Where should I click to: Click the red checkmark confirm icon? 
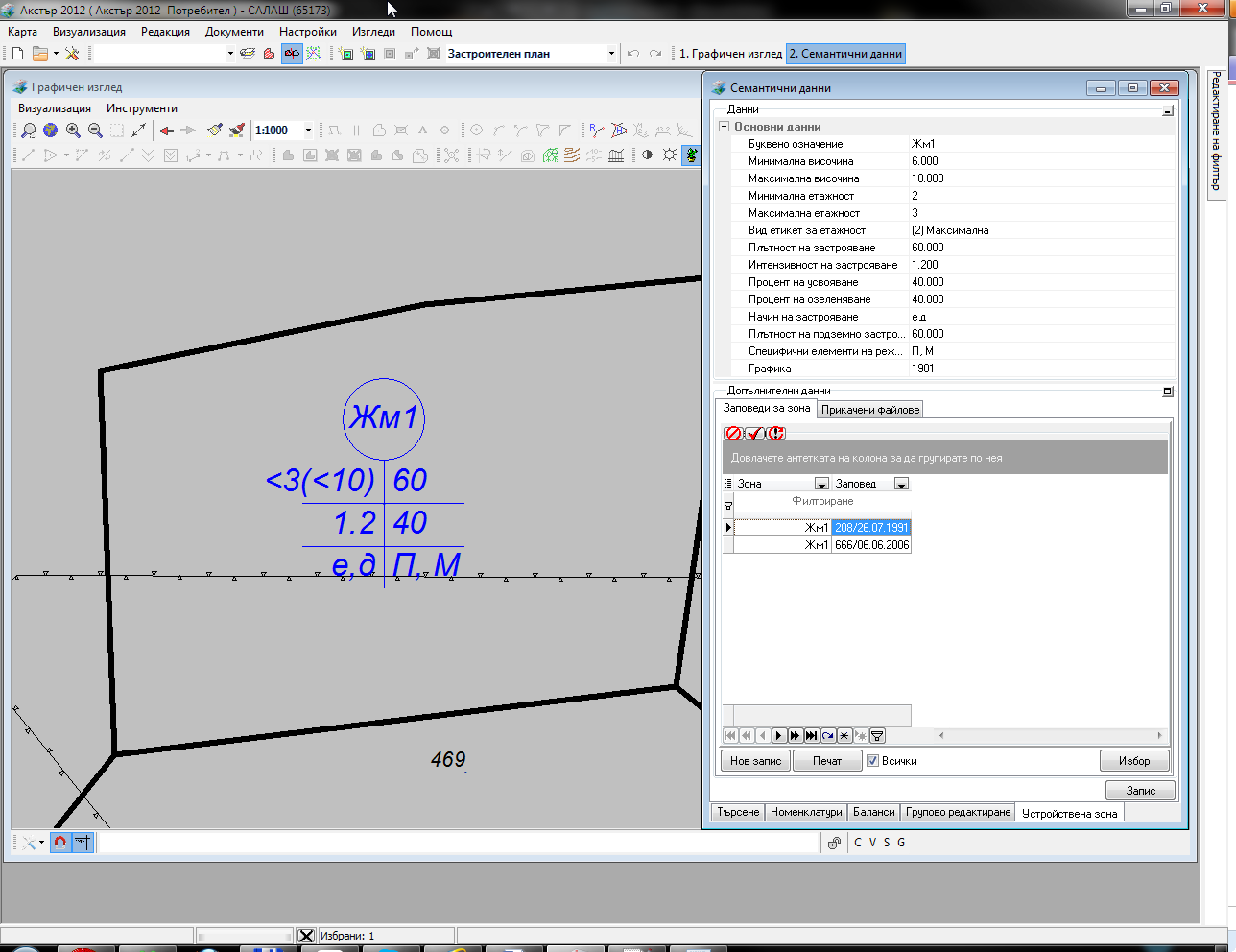754,433
